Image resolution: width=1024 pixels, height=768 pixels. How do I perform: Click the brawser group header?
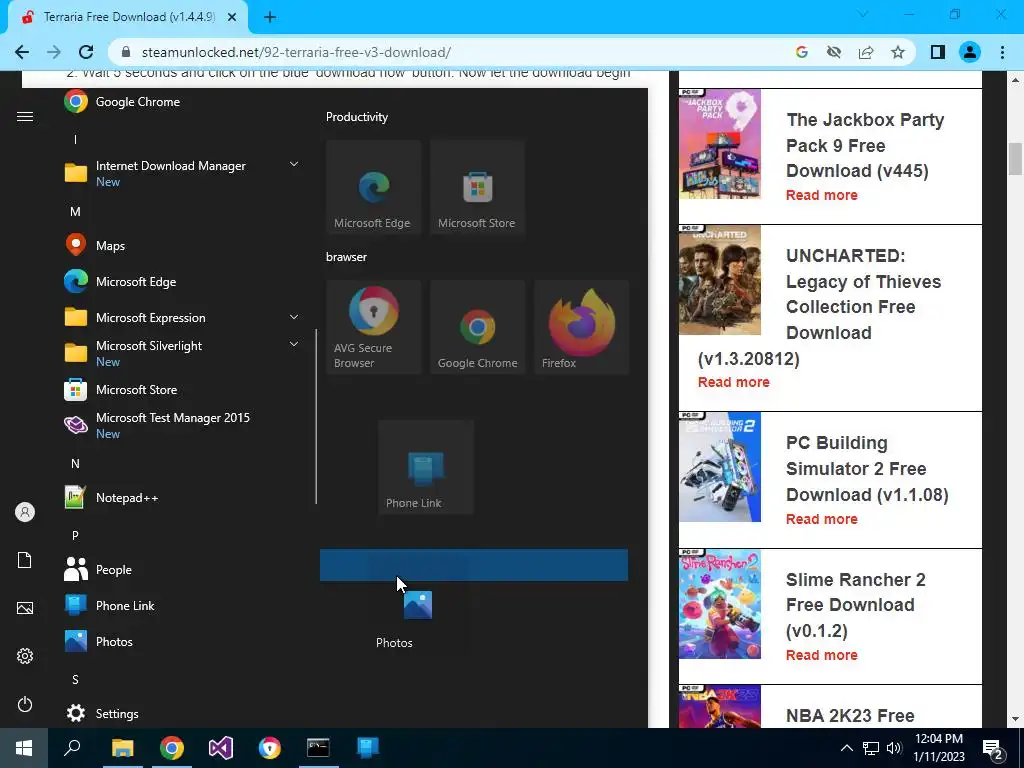[347, 257]
